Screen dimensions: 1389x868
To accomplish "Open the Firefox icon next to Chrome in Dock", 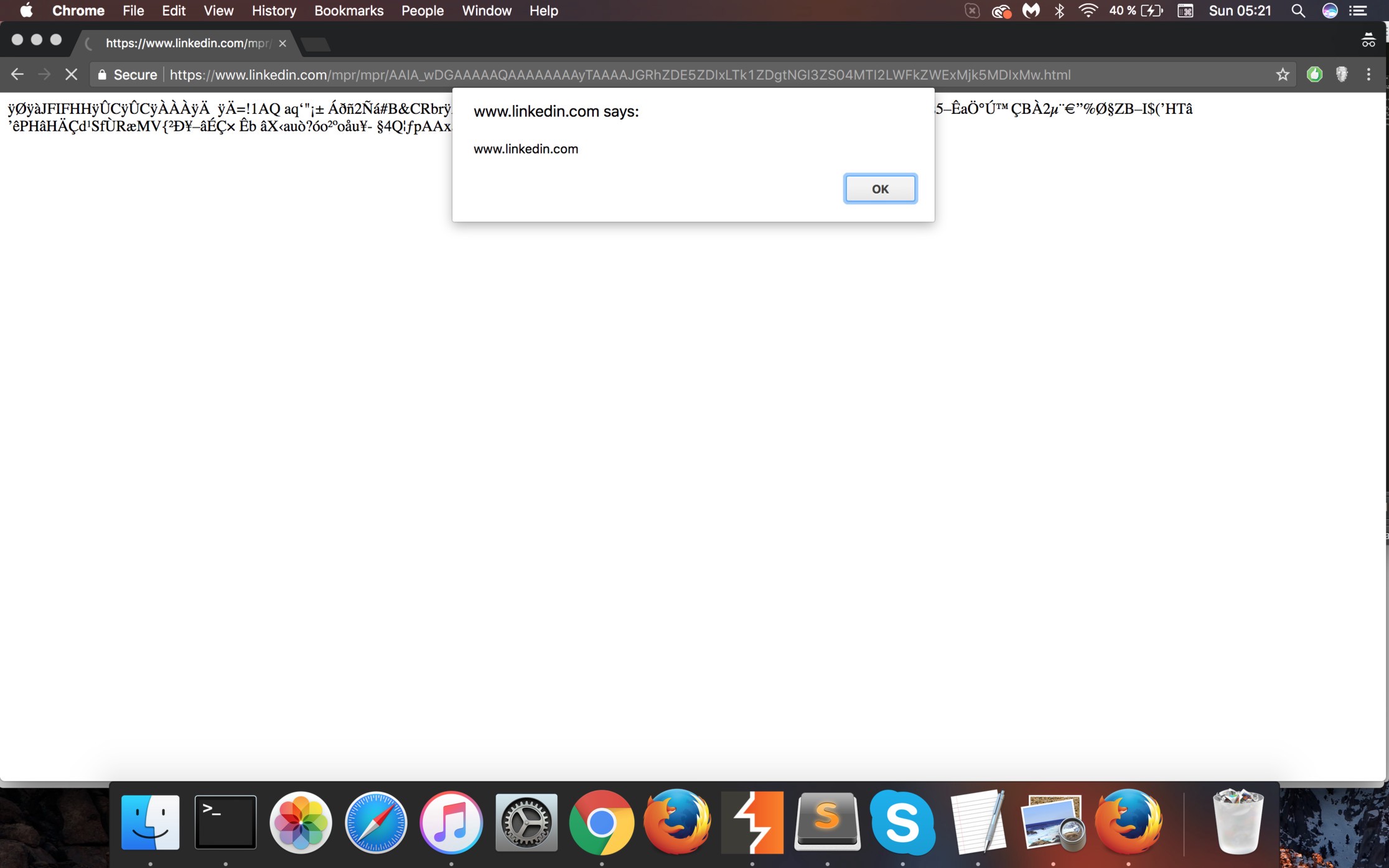I will click(x=677, y=821).
